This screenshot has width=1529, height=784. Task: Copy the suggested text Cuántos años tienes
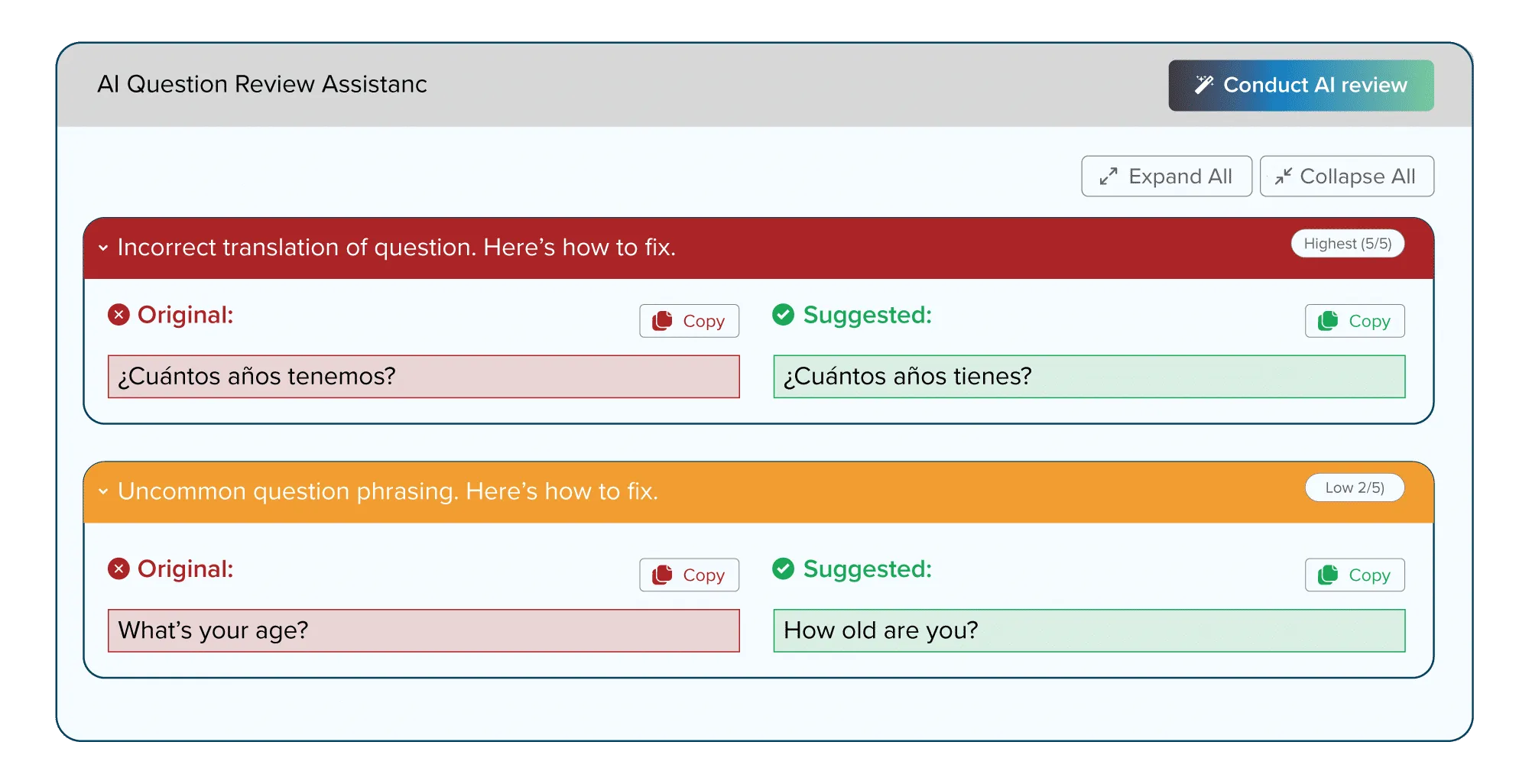(x=1354, y=321)
